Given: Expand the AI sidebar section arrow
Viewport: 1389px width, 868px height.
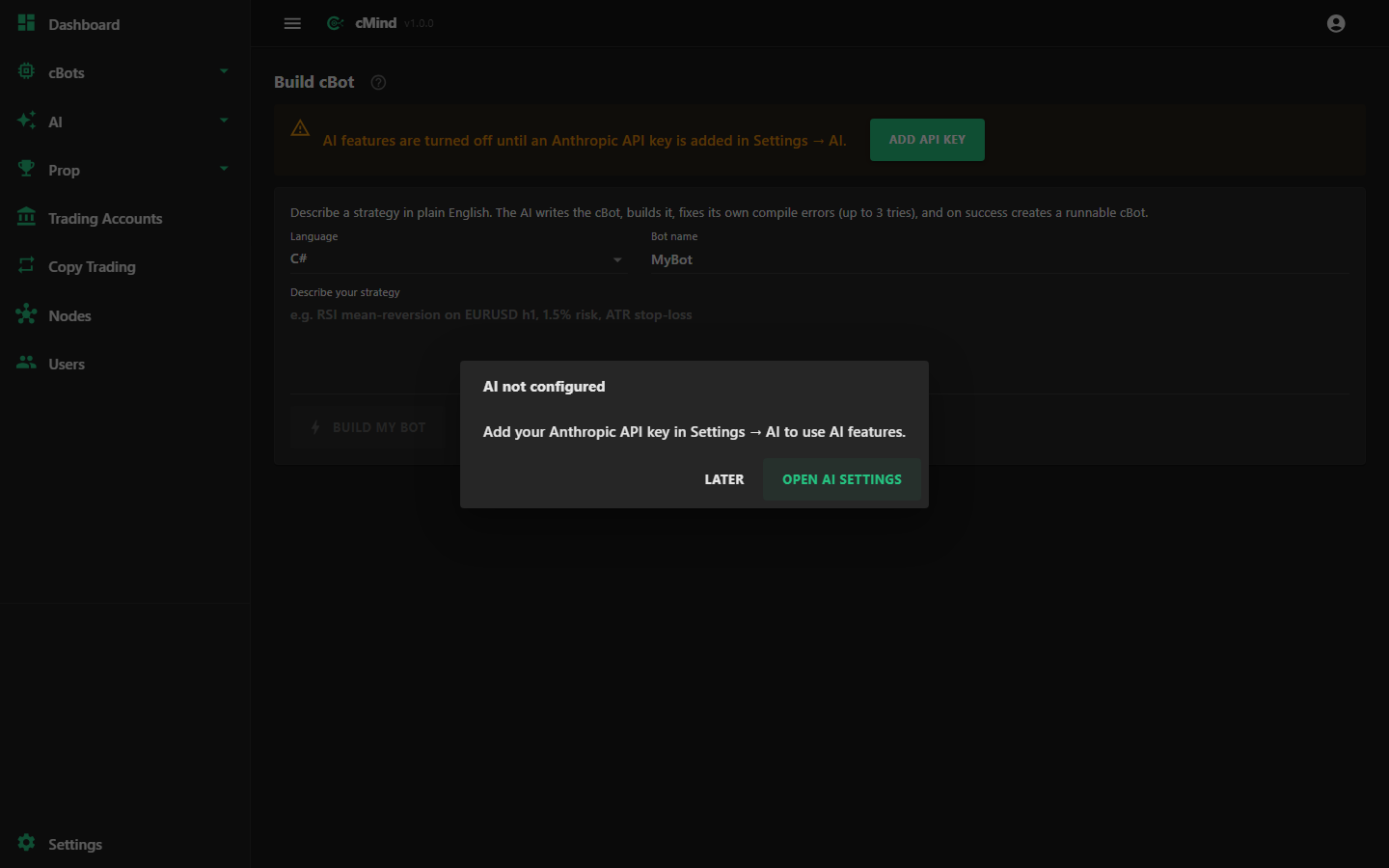Looking at the screenshot, I should [224, 121].
